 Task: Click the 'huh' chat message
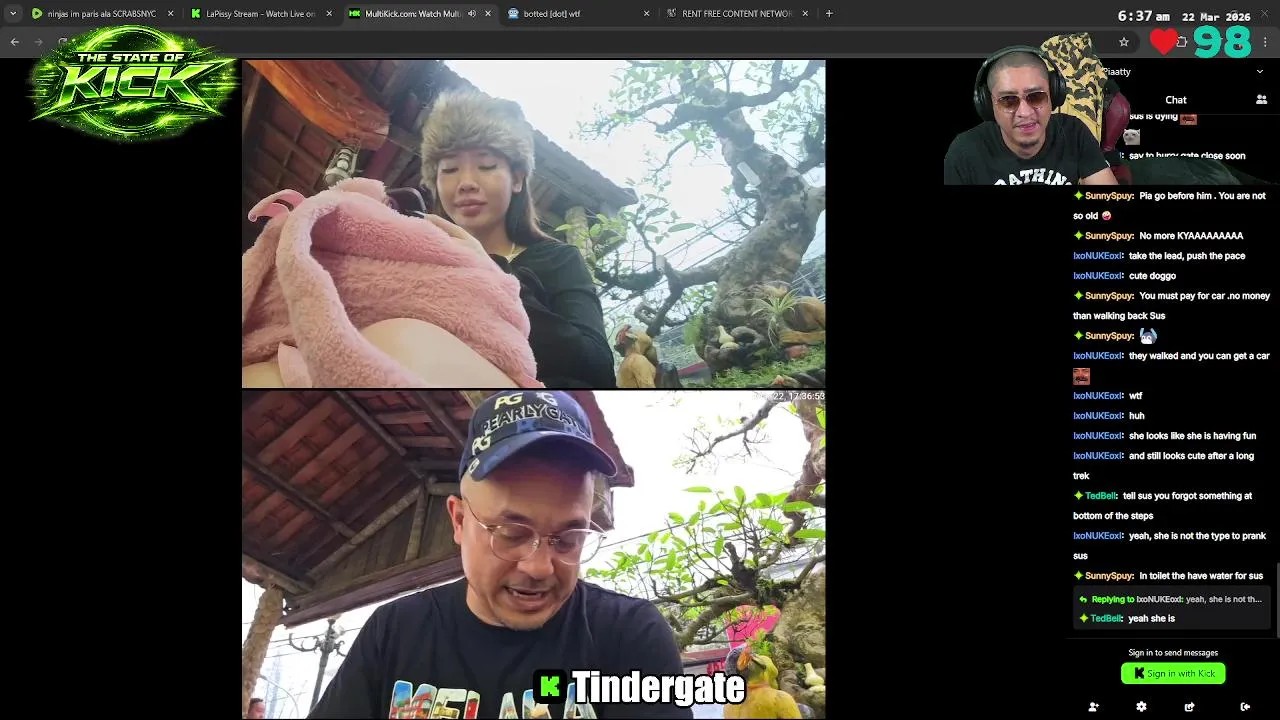click(x=1136, y=416)
